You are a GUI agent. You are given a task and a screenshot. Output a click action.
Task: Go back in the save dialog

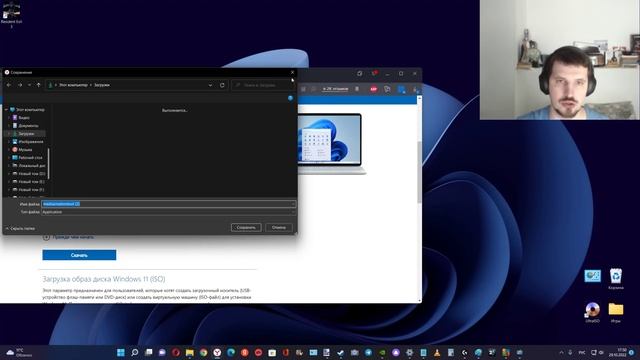pyautogui.click(x=9, y=85)
